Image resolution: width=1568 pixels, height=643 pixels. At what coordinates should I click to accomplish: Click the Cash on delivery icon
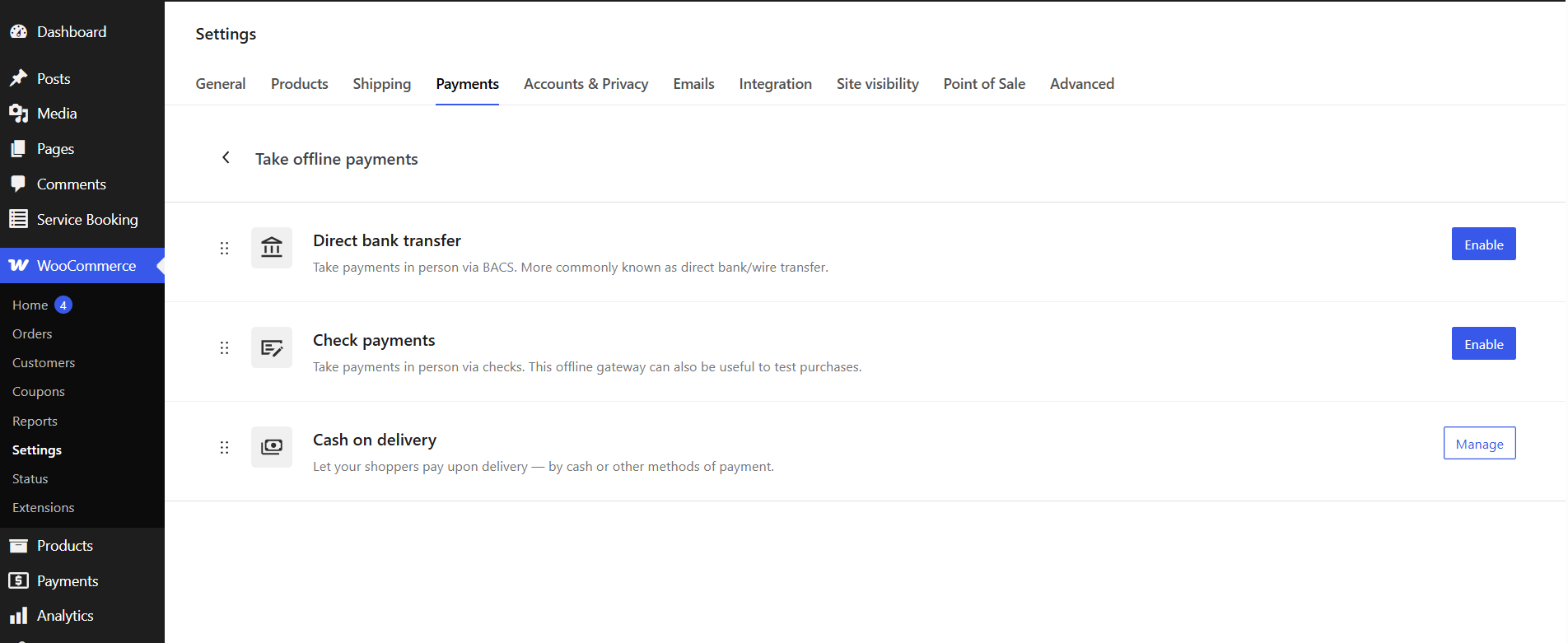(272, 447)
